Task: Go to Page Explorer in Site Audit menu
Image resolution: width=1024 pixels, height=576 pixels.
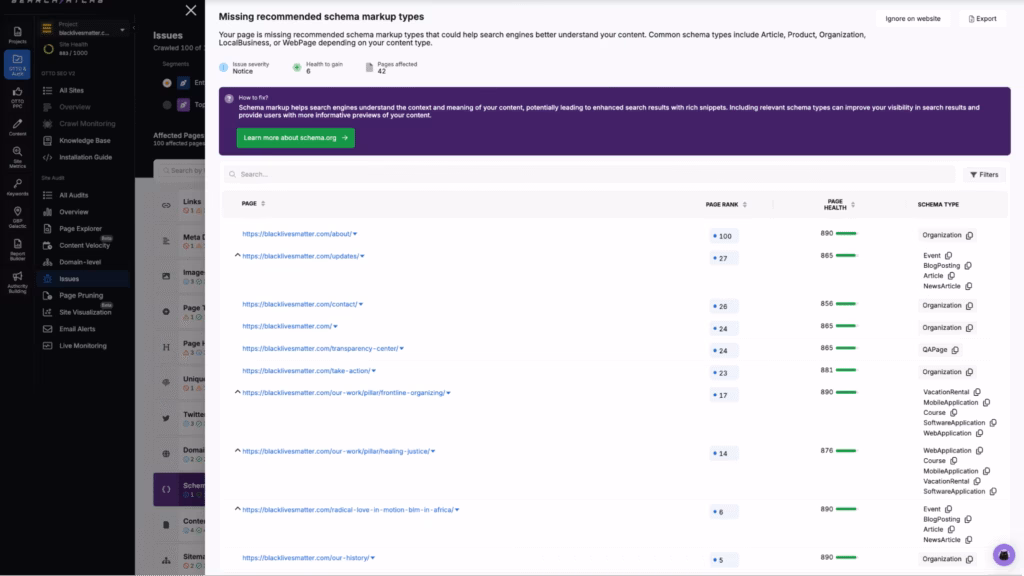Action: point(80,229)
